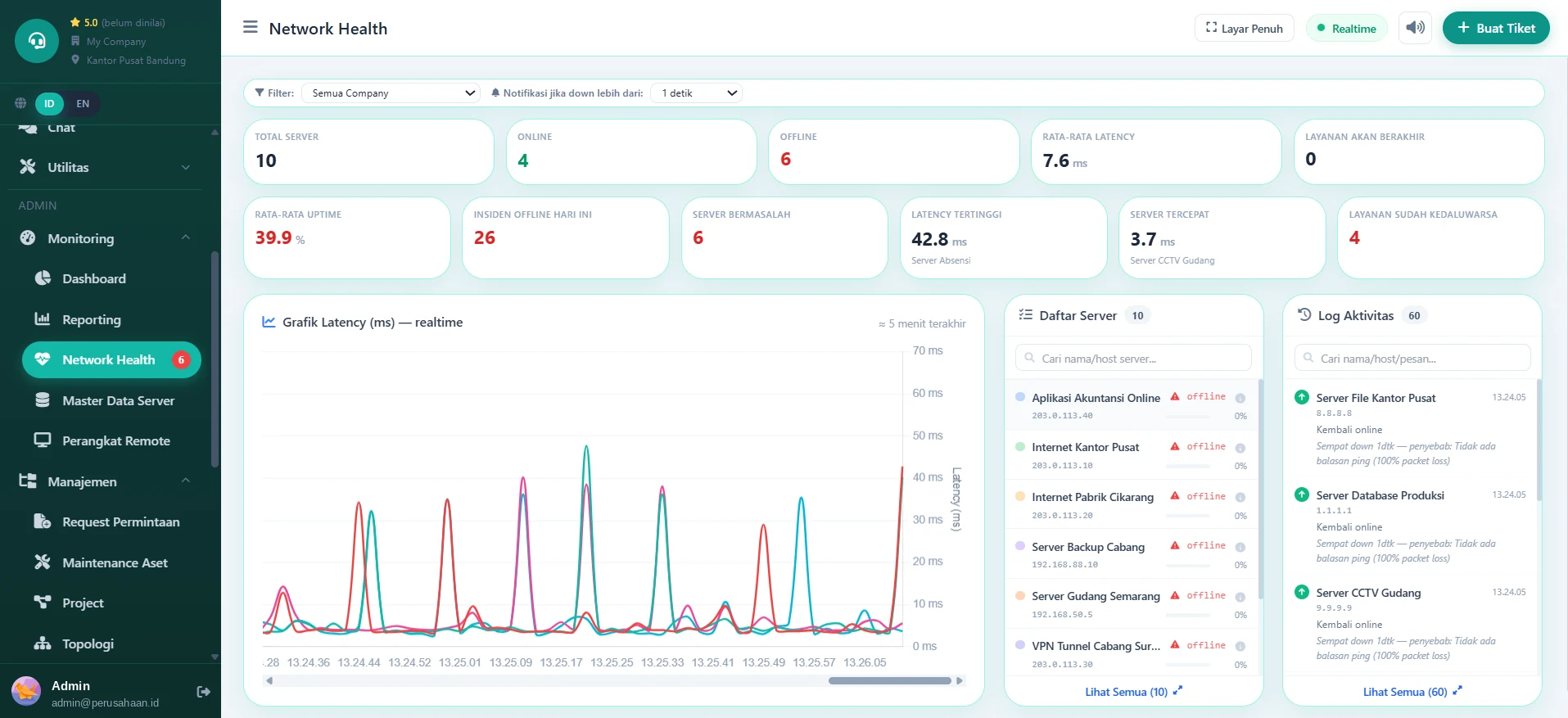Open Request Permintaan page
Image resolution: width=1568 pixels, height=718 pixels.
pyautogui.click(x=111, y=522)
